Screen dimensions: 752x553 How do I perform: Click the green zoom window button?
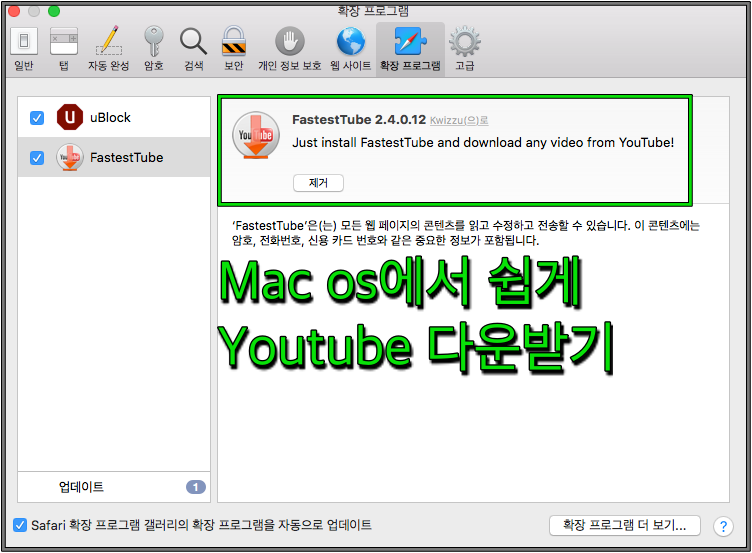tap(54, 11)
